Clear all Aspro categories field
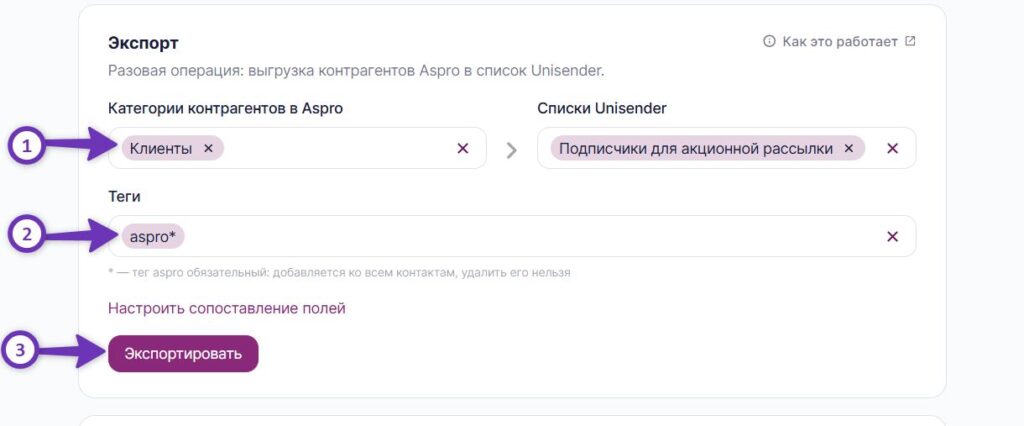This screenshot has width=1024, height=426. pyautogui.click(x=462, y=148)
